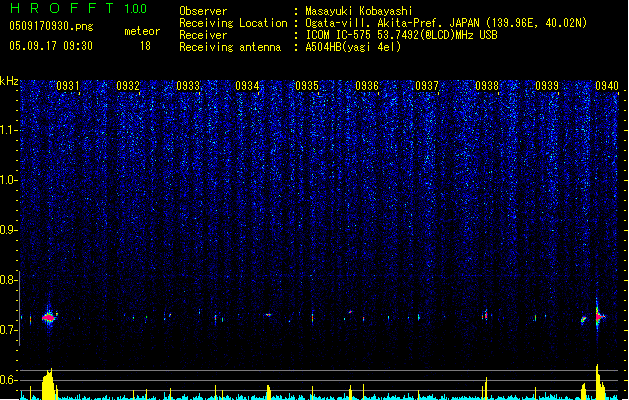Click the strong meteor echo near 0940
629x400 pixels.
pyautogui.click(x=599, y=317)
